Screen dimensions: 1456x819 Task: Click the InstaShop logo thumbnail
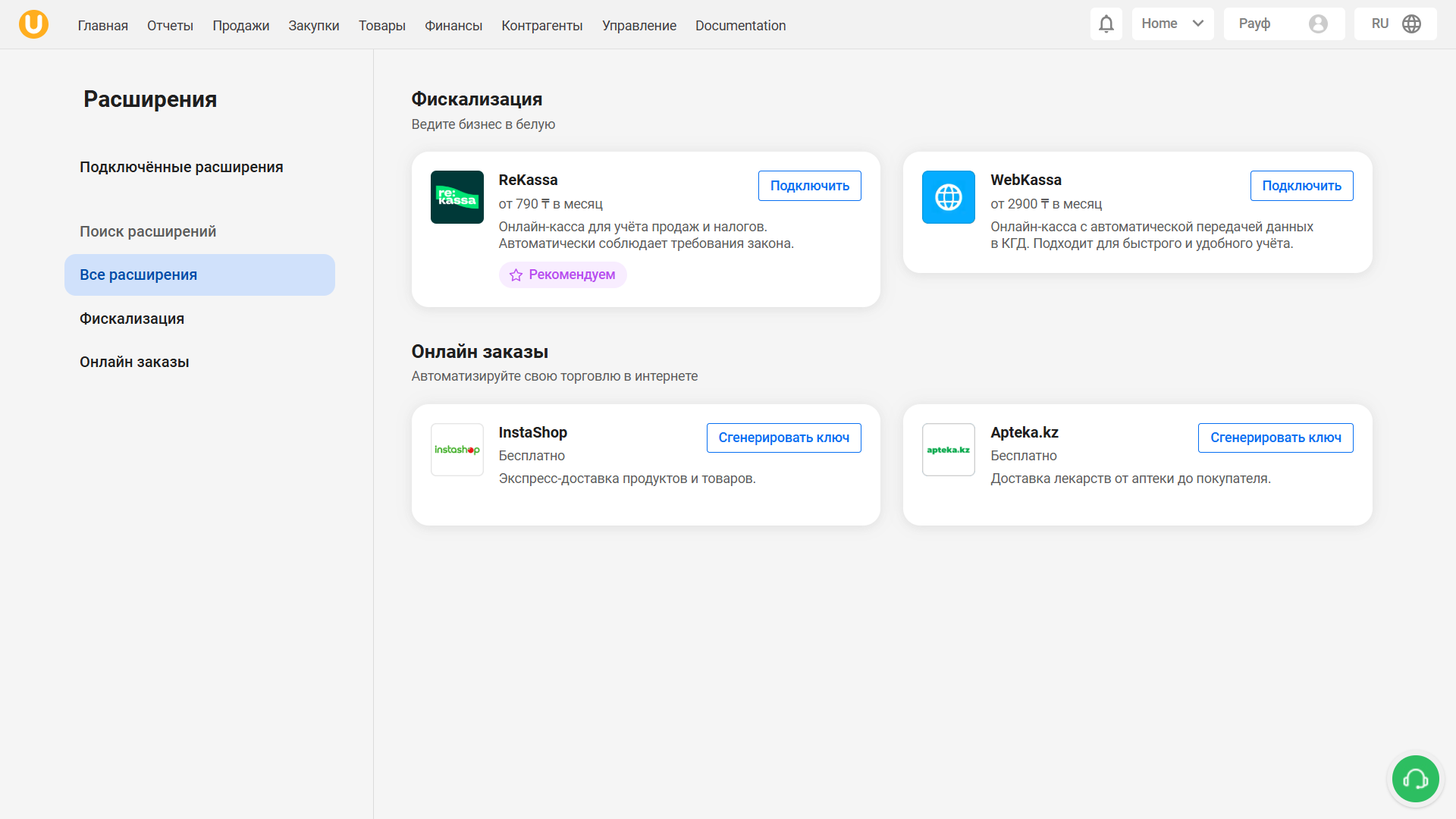457,450
